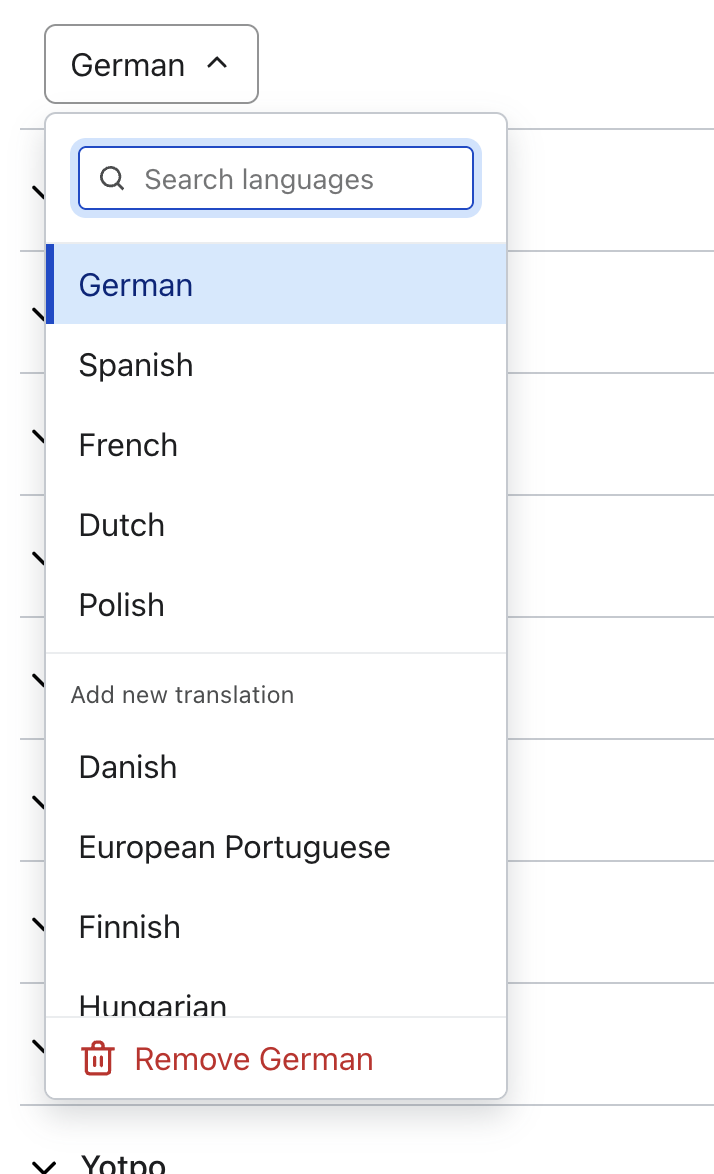714x1174 pixels.
Task: Choose Finnish under Add new translation
Action: [x=130, y=927]
